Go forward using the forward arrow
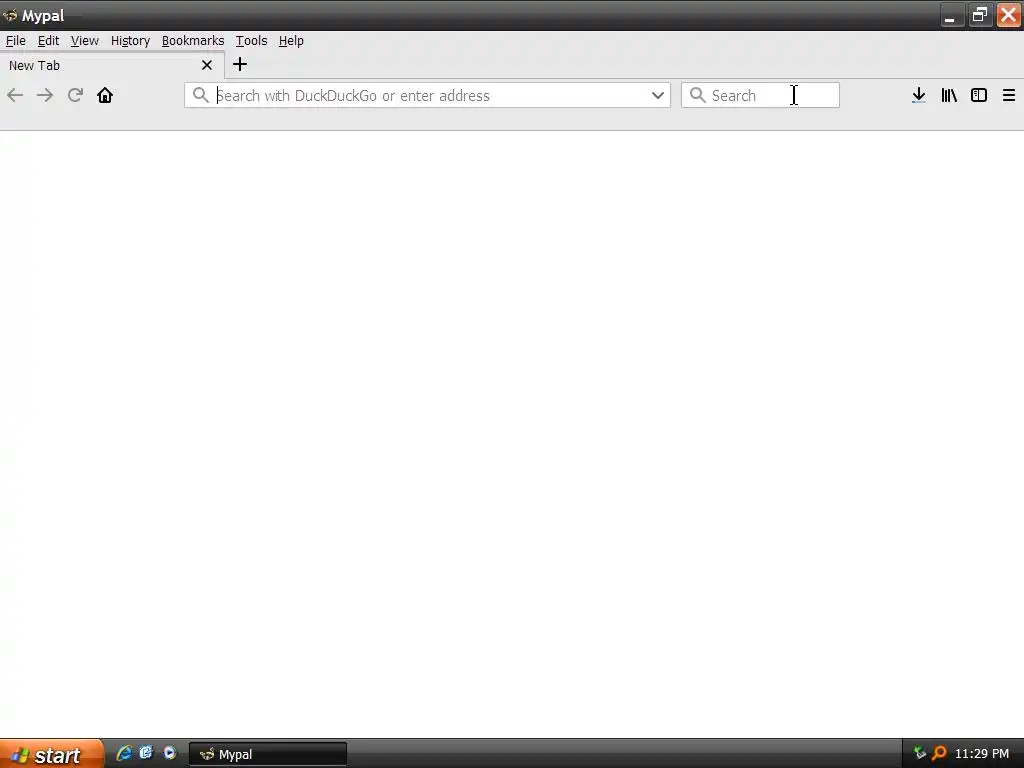The height and width of the screenshot is (768, 1024). point(45,95)
